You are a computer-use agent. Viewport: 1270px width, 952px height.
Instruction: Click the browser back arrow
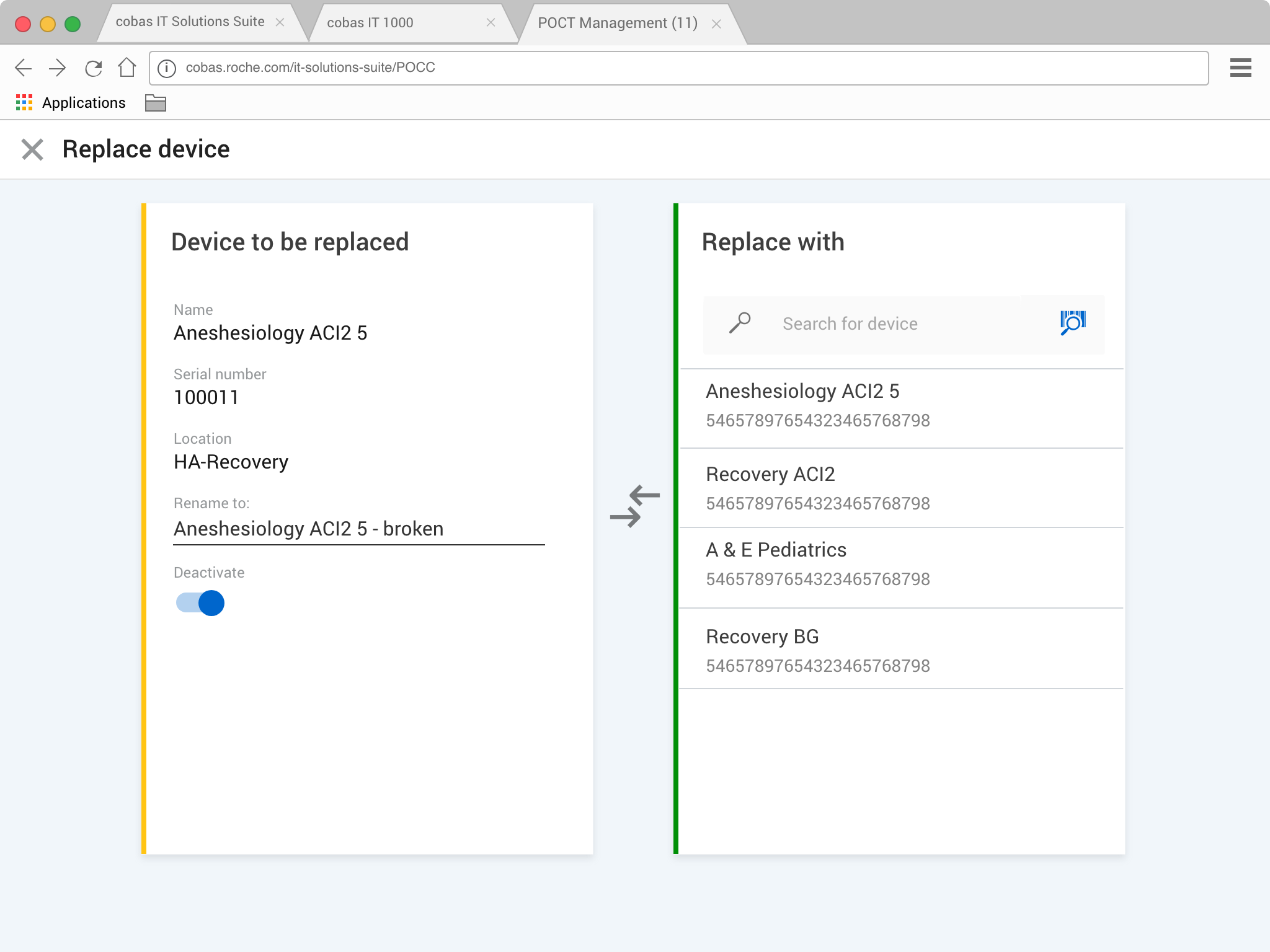[24, 68]
